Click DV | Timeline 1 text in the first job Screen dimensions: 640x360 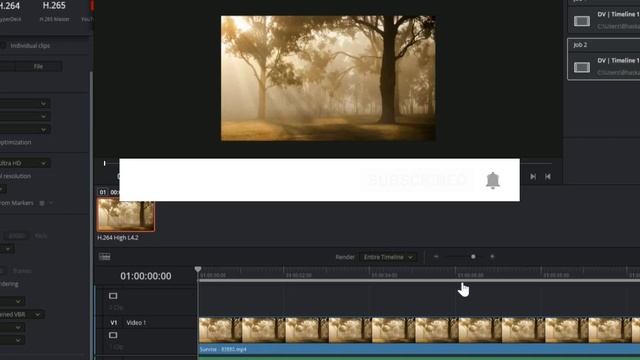[618, 14]
